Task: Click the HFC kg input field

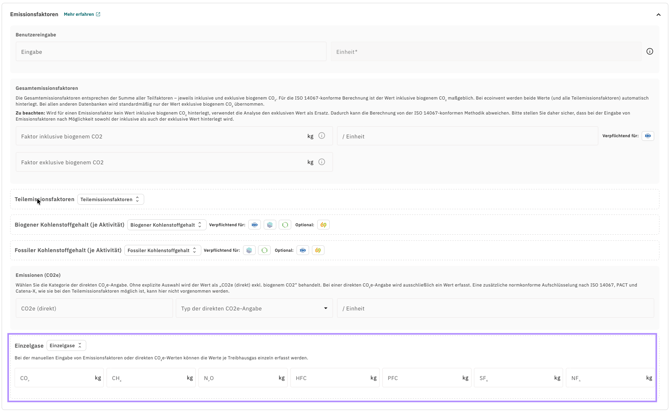Action: (x=335, y=378)
